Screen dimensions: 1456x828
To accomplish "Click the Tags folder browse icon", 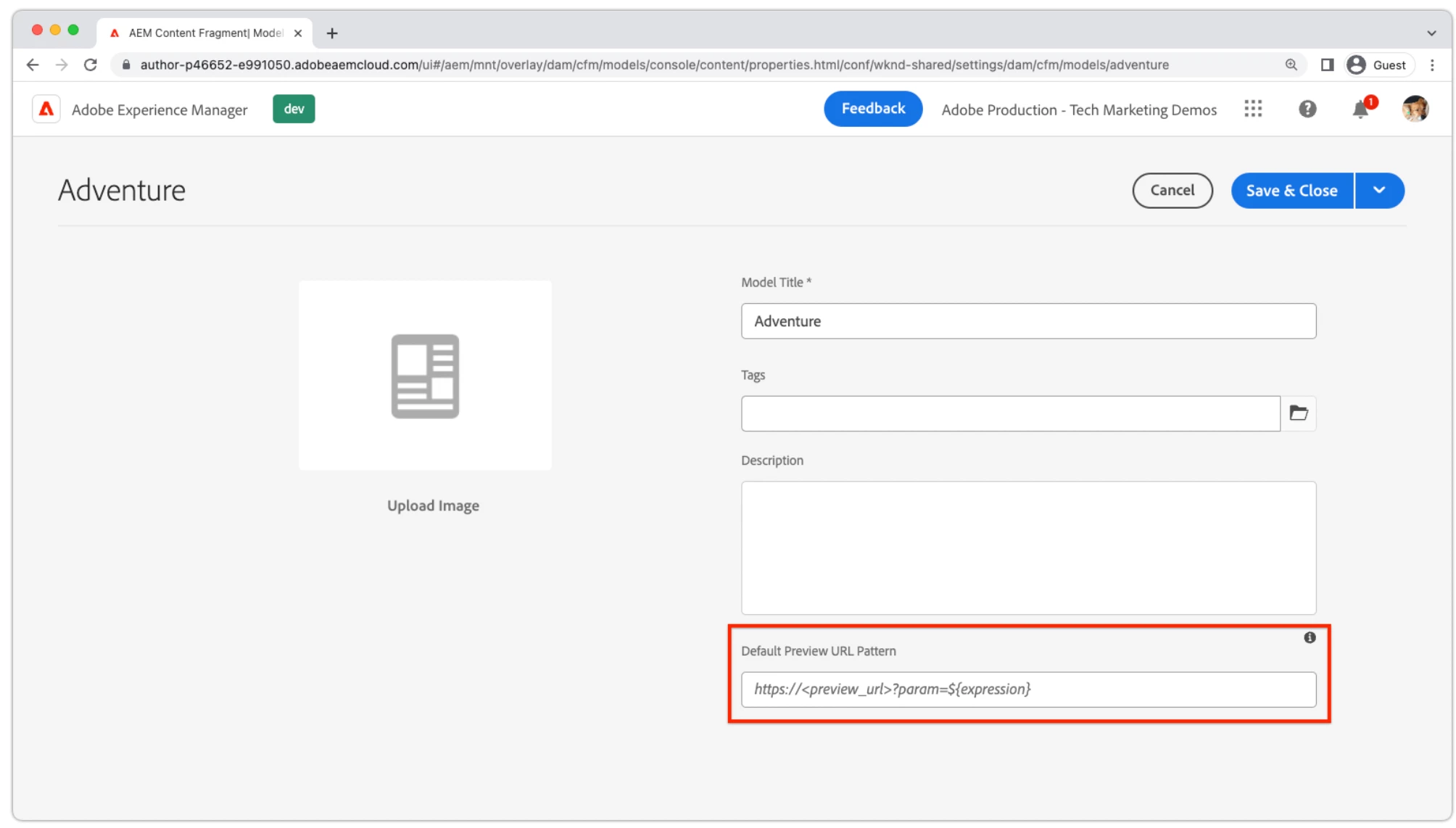I will pos(1298,413).
